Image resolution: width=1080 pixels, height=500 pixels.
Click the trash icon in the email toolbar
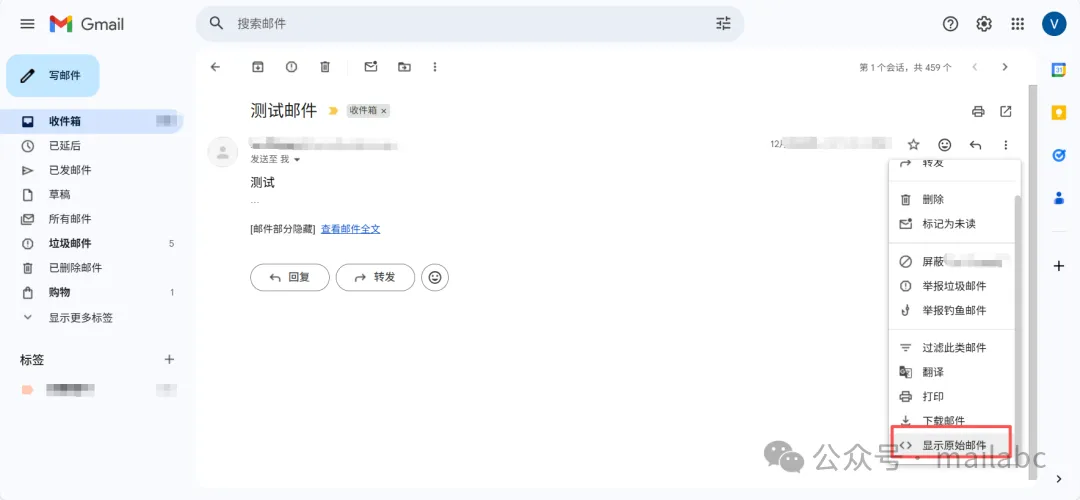coord(325,67)
